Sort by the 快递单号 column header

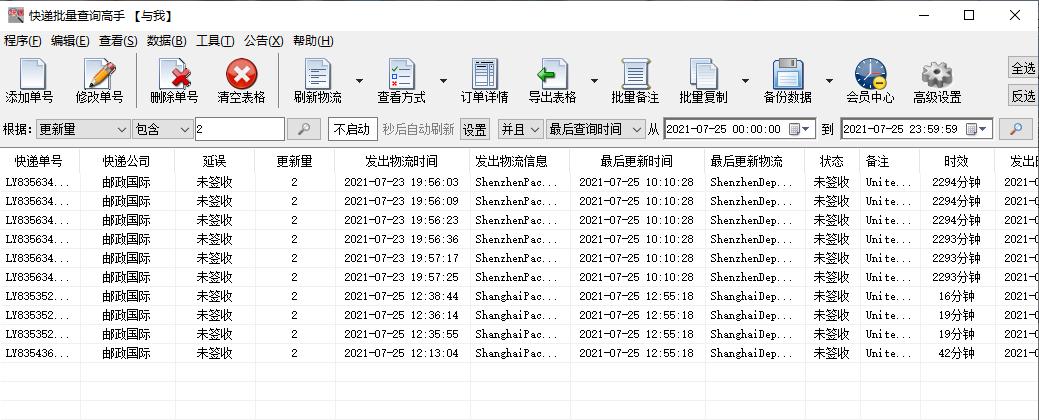39,161
